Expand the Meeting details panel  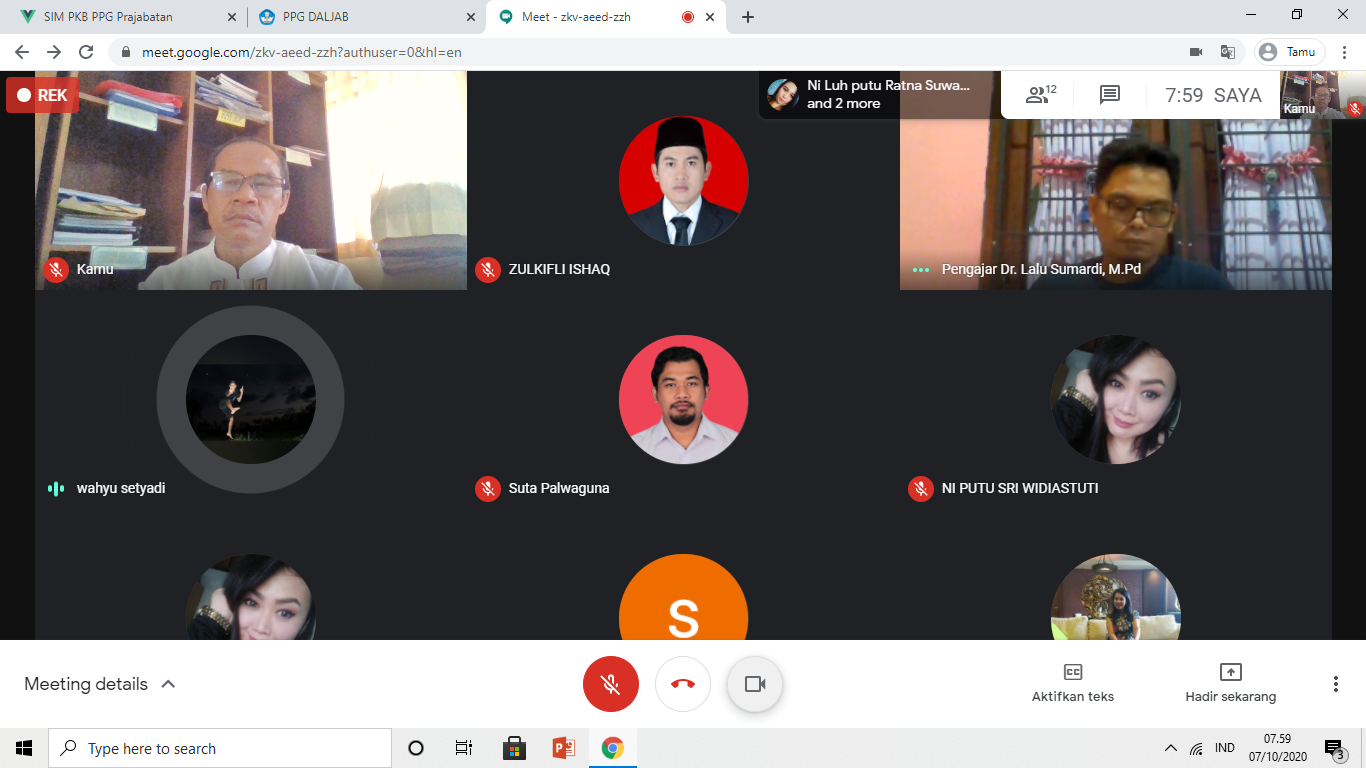(x=100, y=684)
